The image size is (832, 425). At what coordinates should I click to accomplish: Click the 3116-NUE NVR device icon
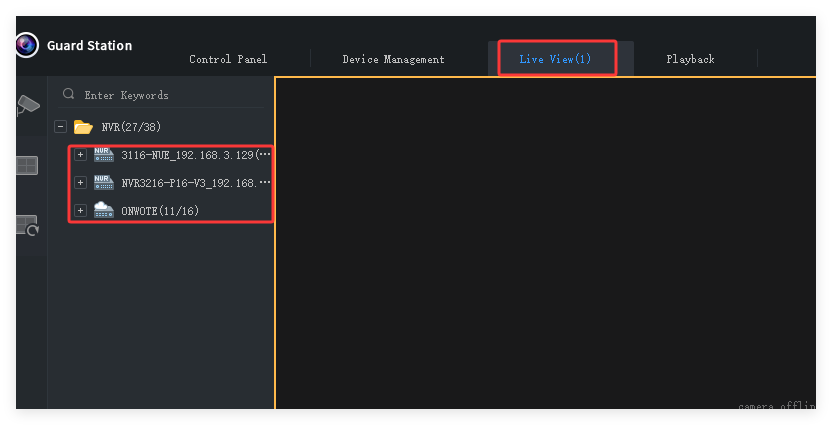click(x=104, y=155)
